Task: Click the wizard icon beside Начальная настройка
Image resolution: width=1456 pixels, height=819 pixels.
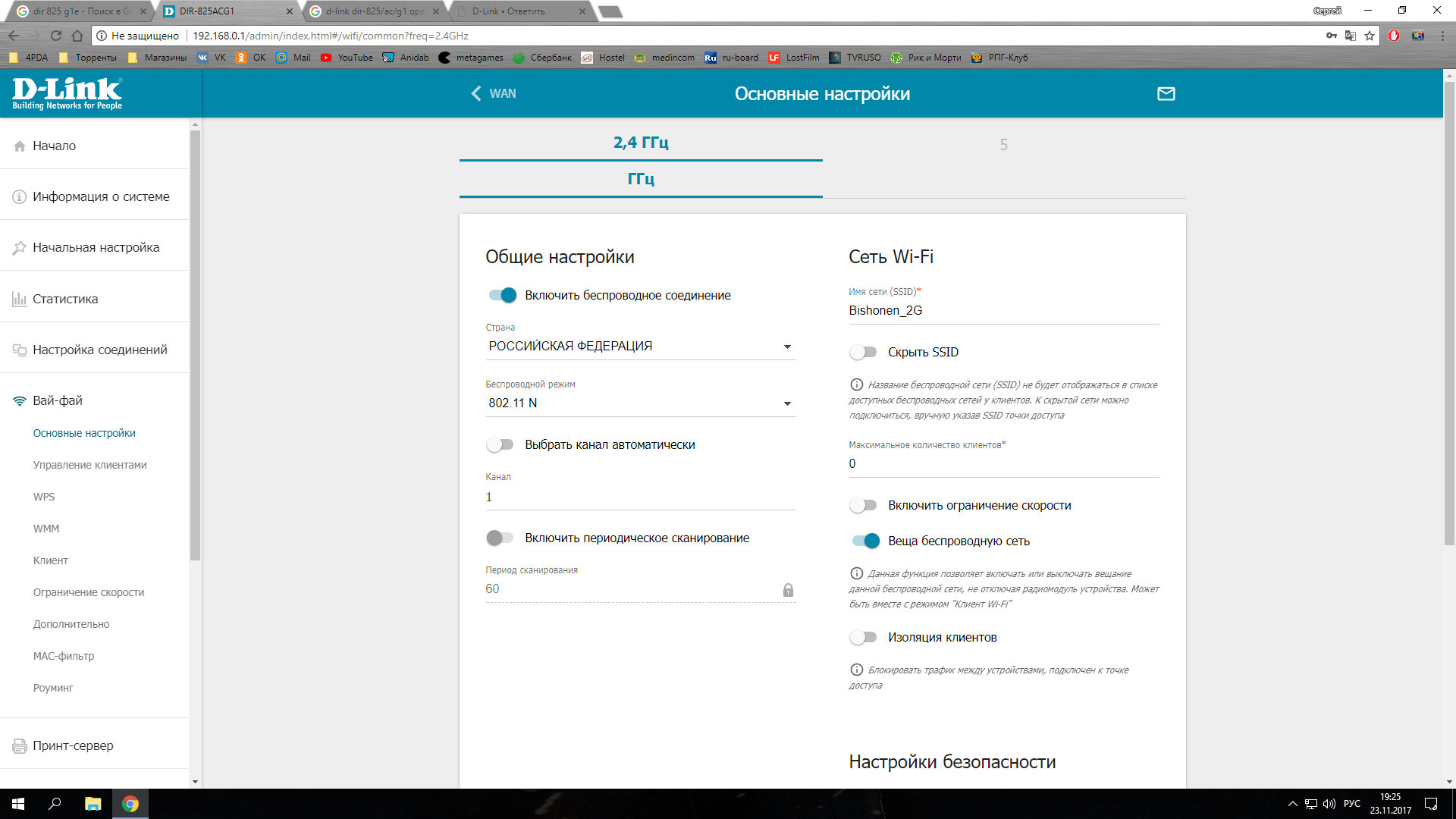Action: coord(20,248)
